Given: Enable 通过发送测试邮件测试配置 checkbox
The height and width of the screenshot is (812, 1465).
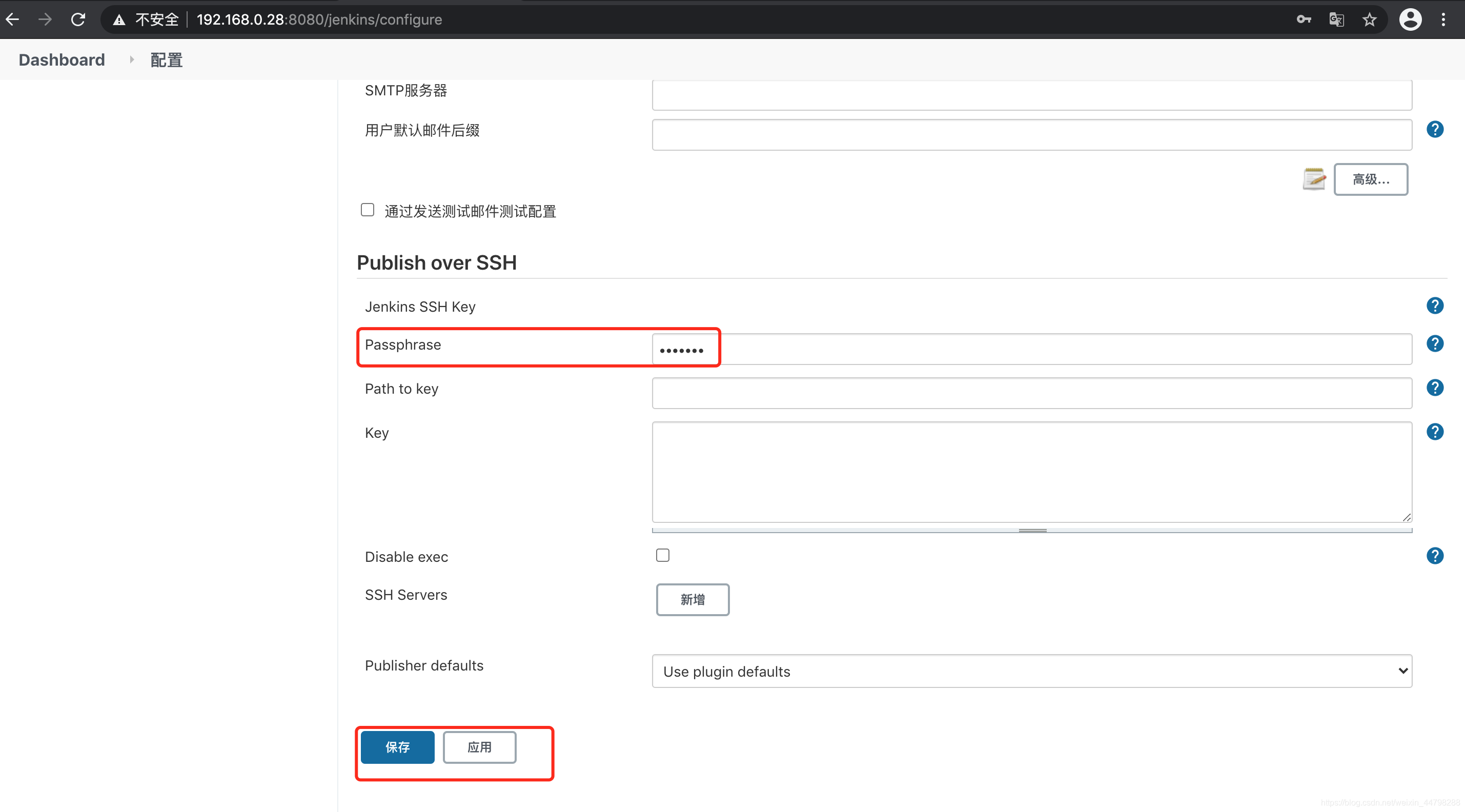Looking at the screenshot, I should 368,210.
